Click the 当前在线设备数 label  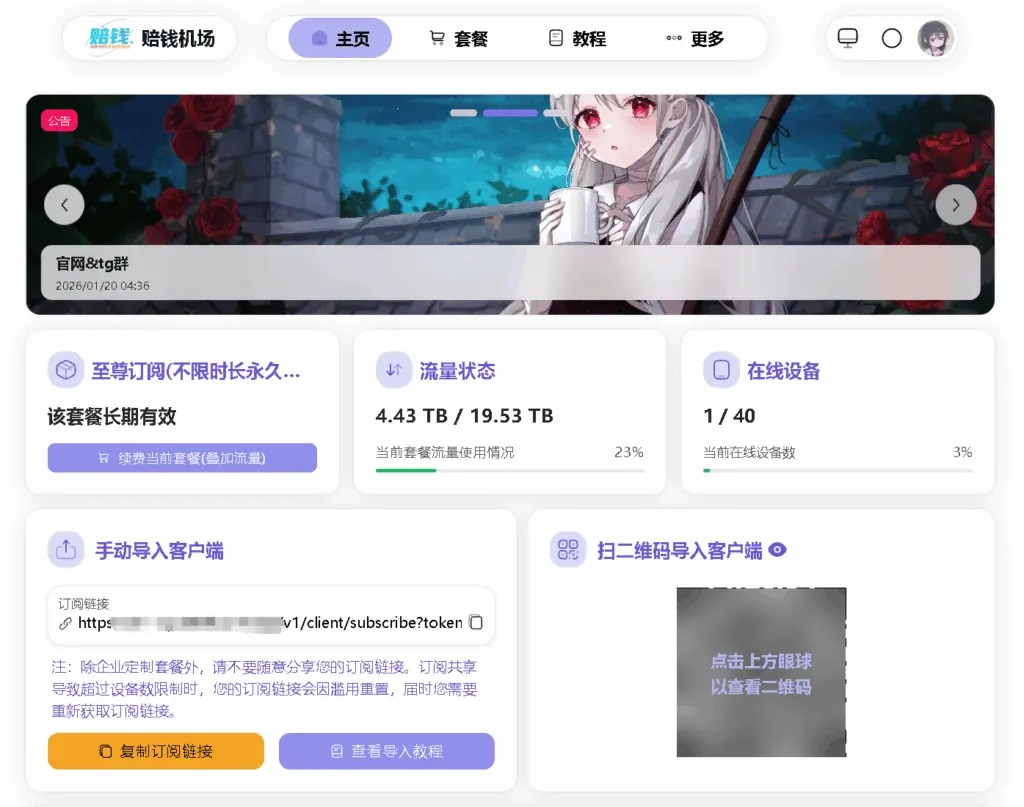pyautogui.click(x=749, y=452)
